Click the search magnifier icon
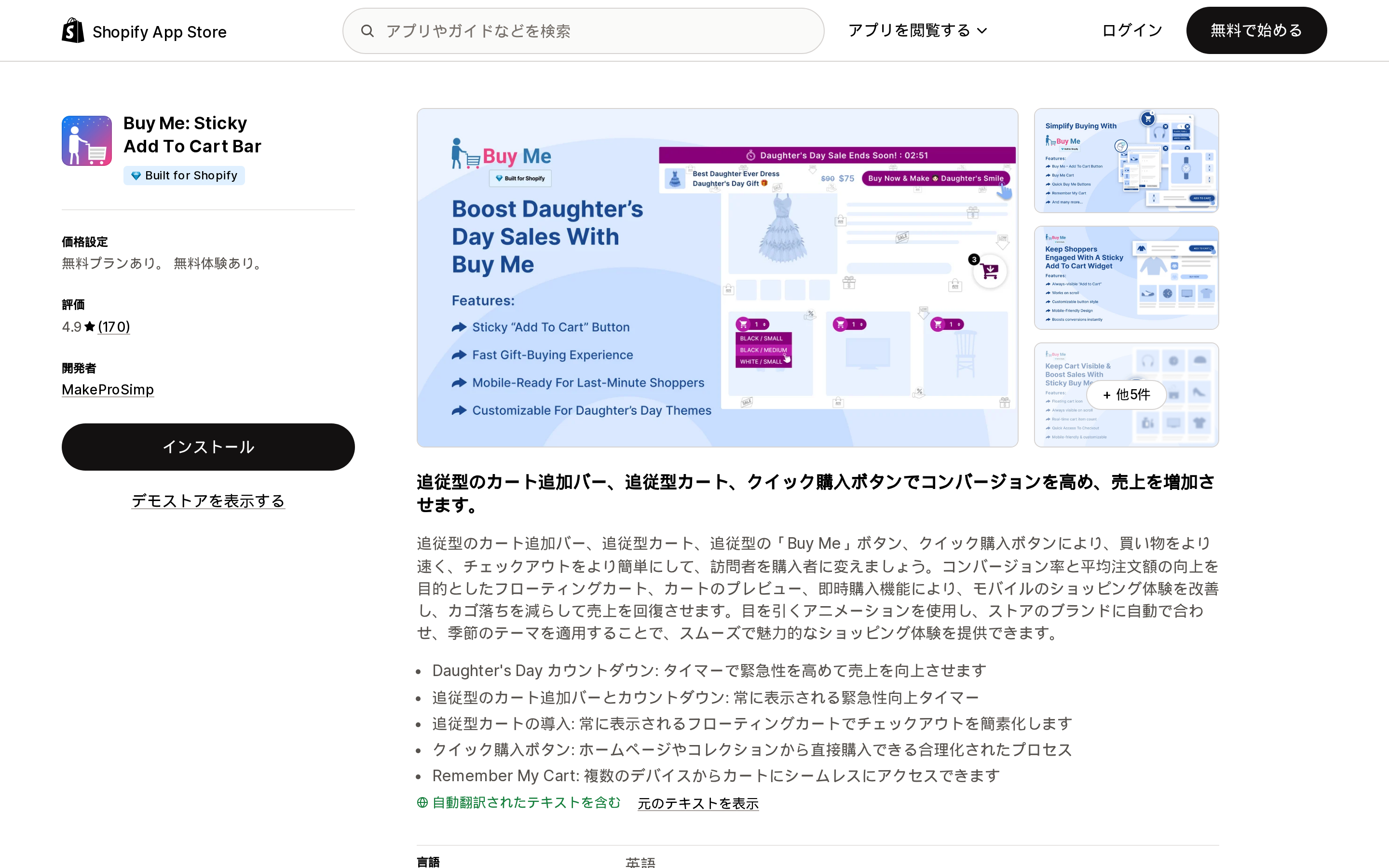 pyautogui.click(x=368, y=31)
